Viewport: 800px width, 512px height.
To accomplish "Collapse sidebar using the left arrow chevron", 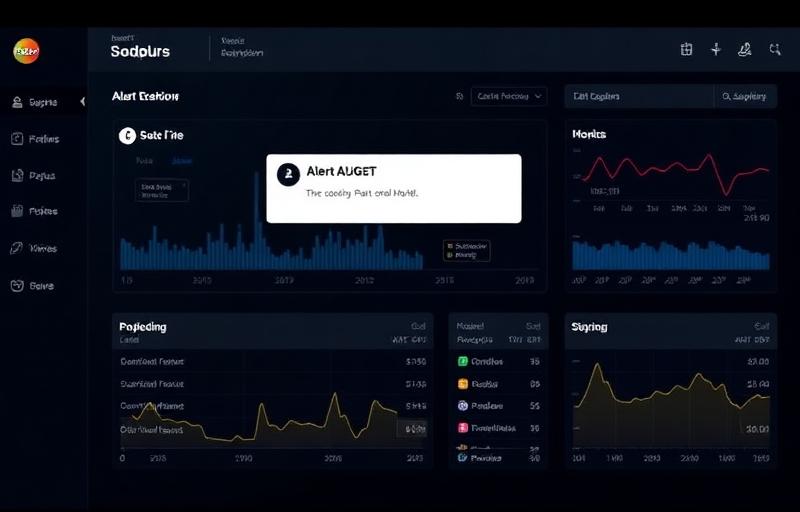I will 83,101.
